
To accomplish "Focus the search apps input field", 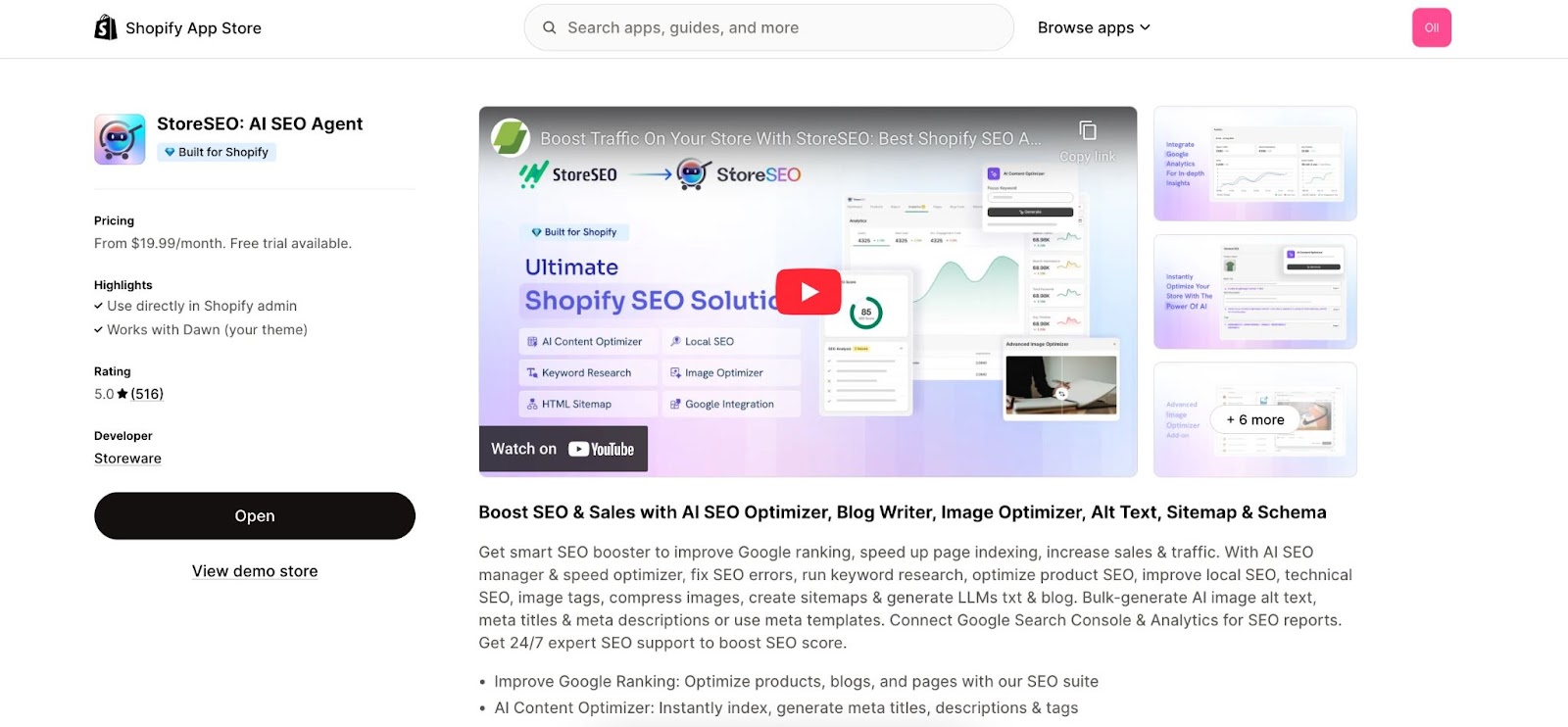I will pyautogui.click(x=768, y=27).
